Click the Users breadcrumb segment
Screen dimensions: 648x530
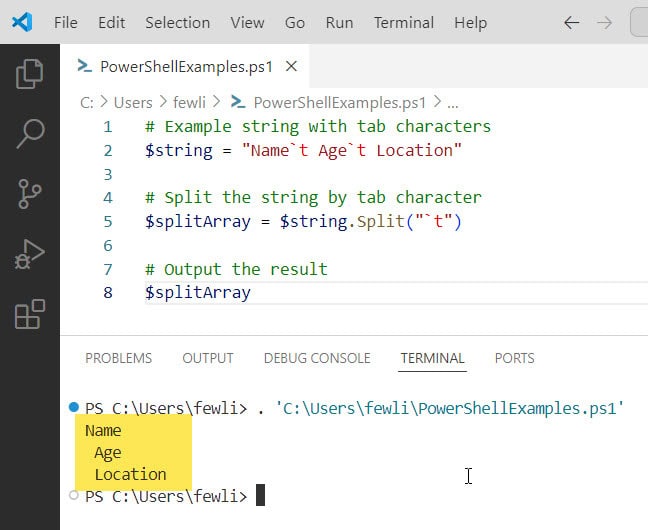pyautogui.click(x=133, y=103)
